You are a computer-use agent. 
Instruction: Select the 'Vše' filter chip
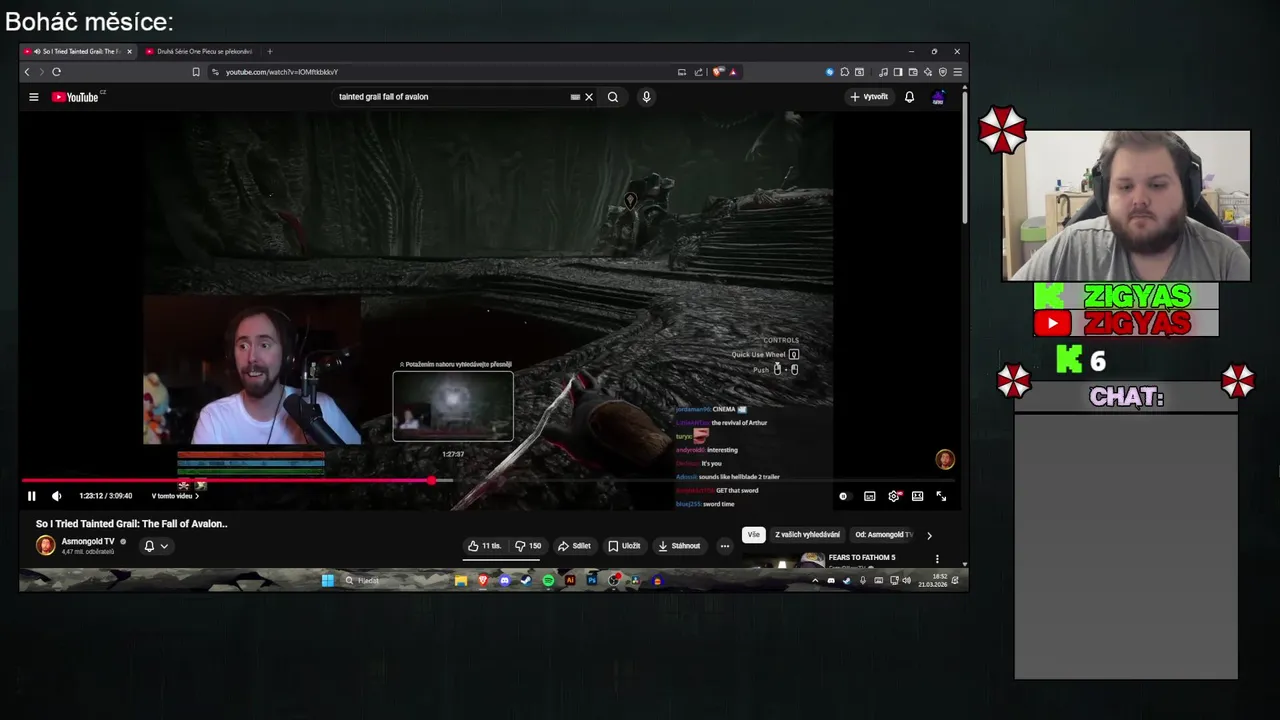[753, 535]
